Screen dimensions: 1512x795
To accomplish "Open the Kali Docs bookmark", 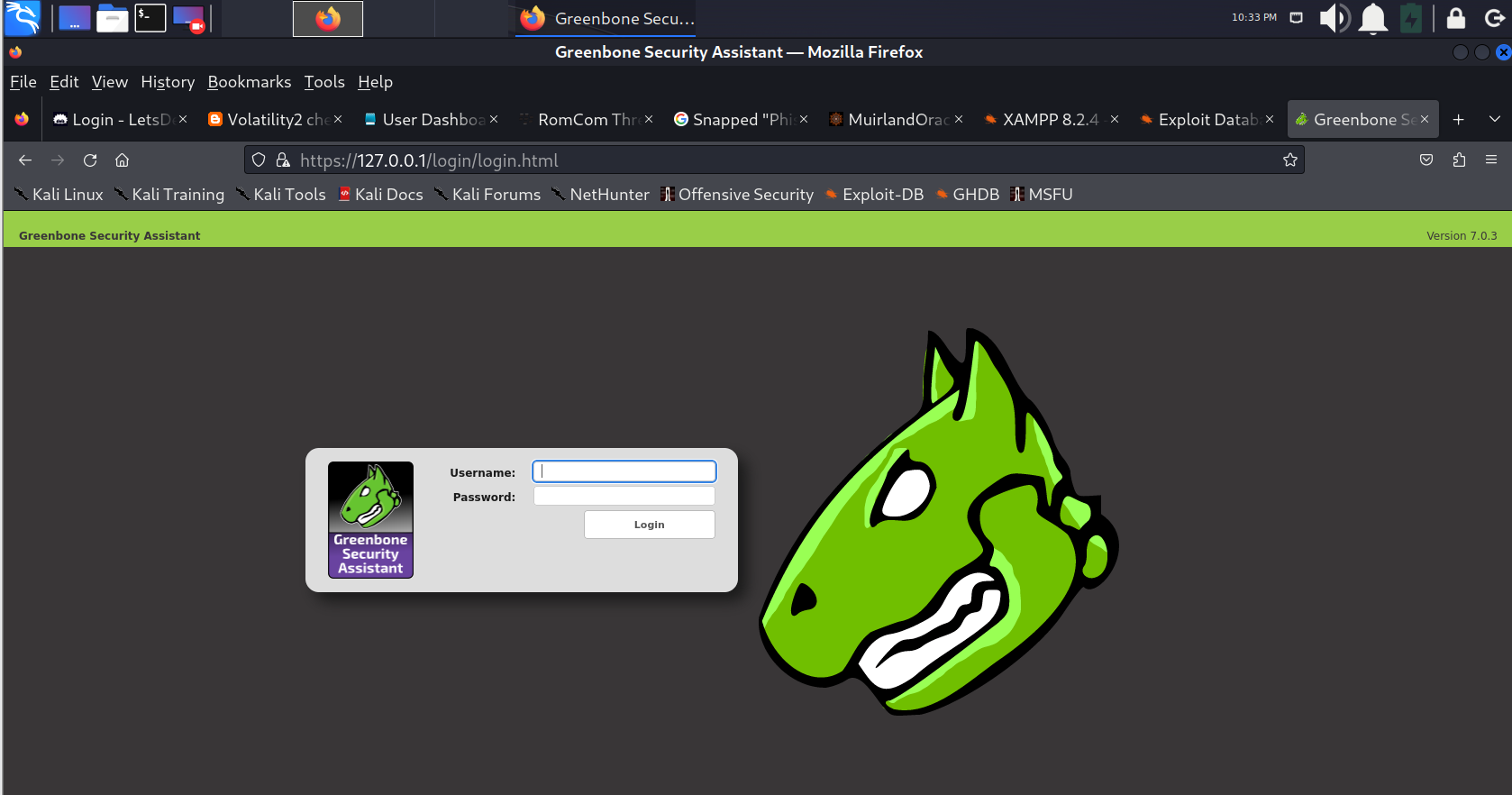I will tap(380, 195).
